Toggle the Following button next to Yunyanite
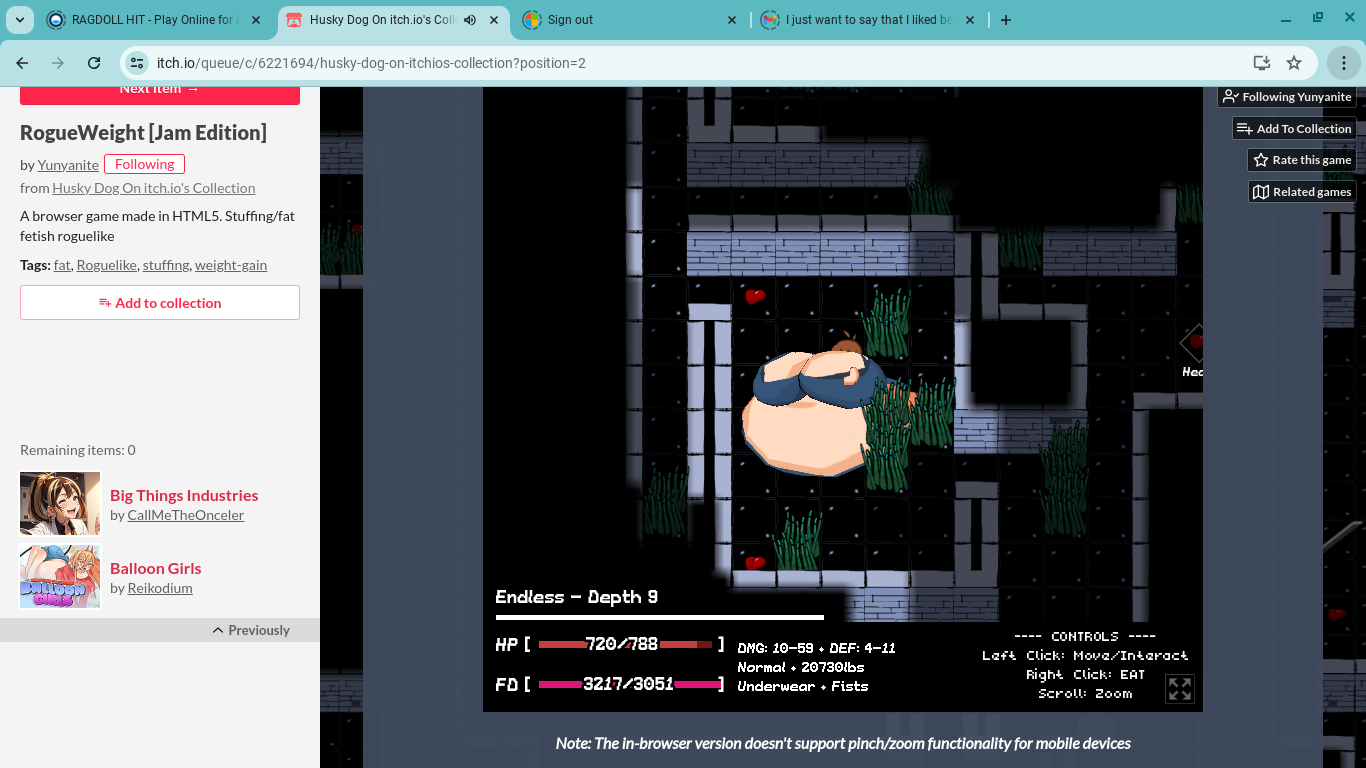 (x=144, y=164)
